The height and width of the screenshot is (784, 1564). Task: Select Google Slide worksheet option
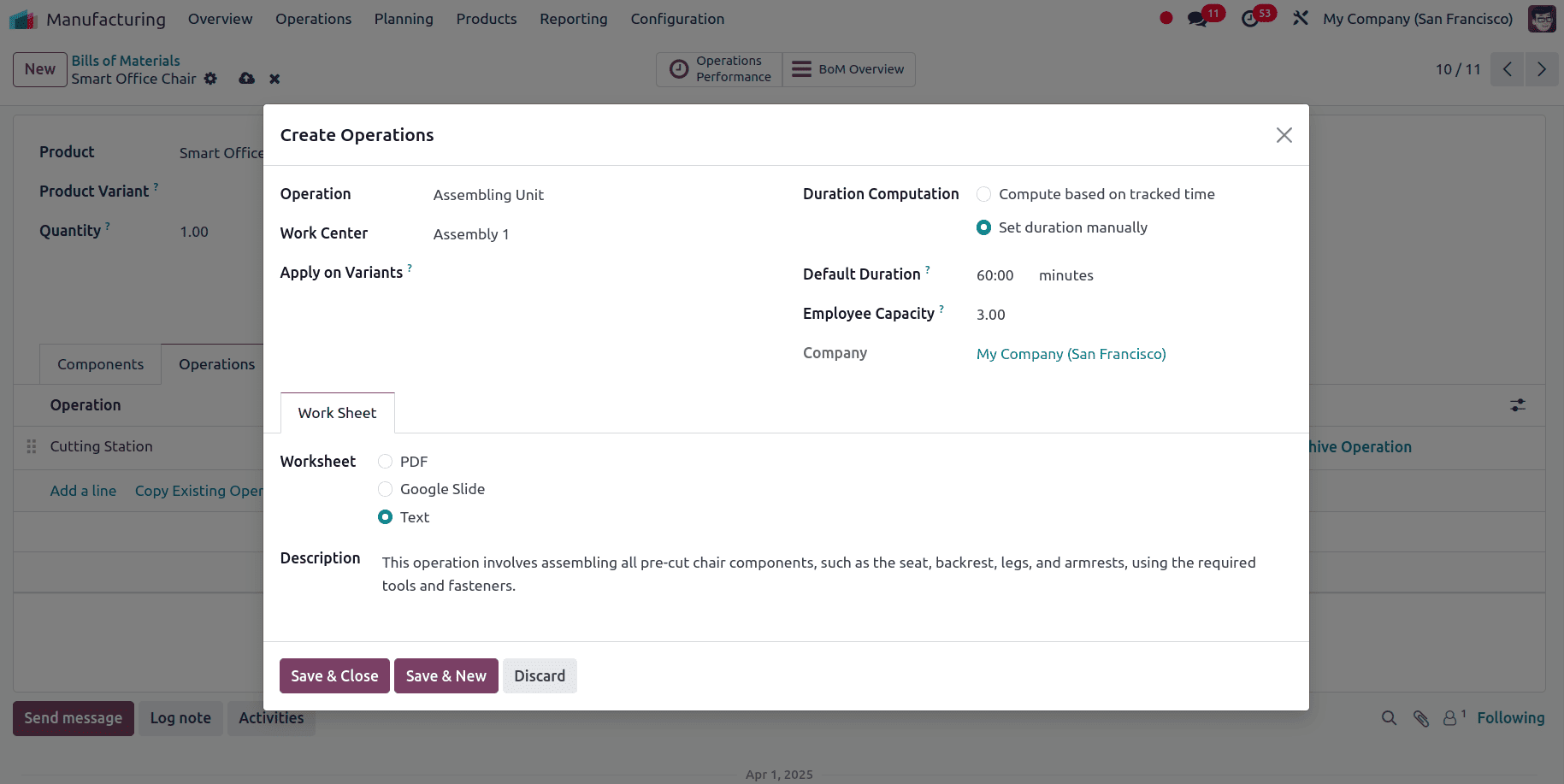coord(385,489)
